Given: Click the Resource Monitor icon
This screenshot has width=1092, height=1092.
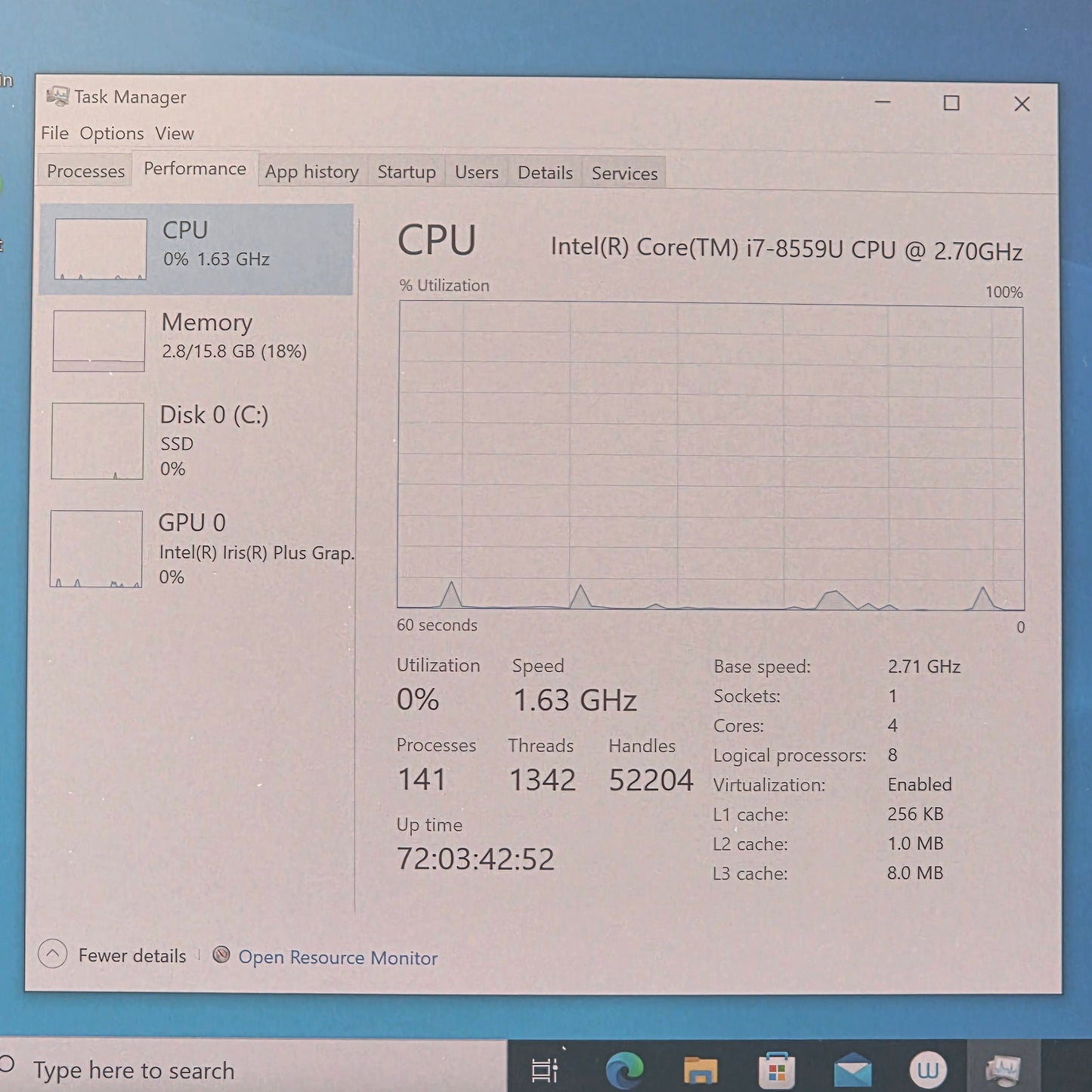Looking at the screenshot, I should [221, 955].
